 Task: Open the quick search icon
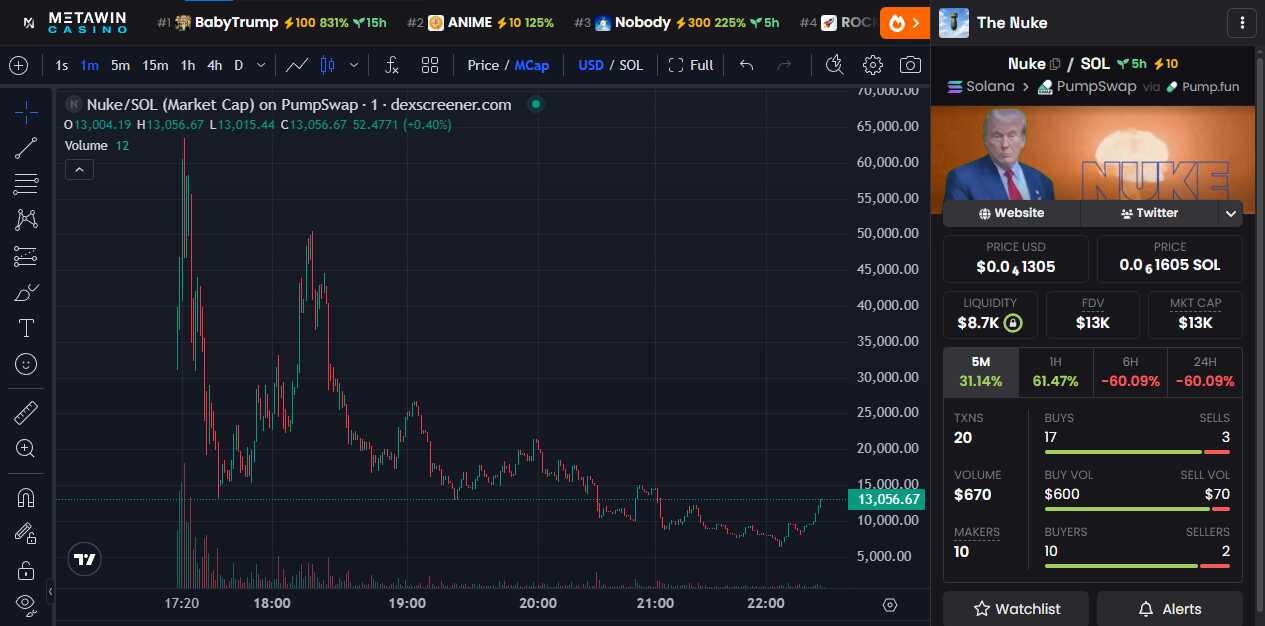[835, 65]
